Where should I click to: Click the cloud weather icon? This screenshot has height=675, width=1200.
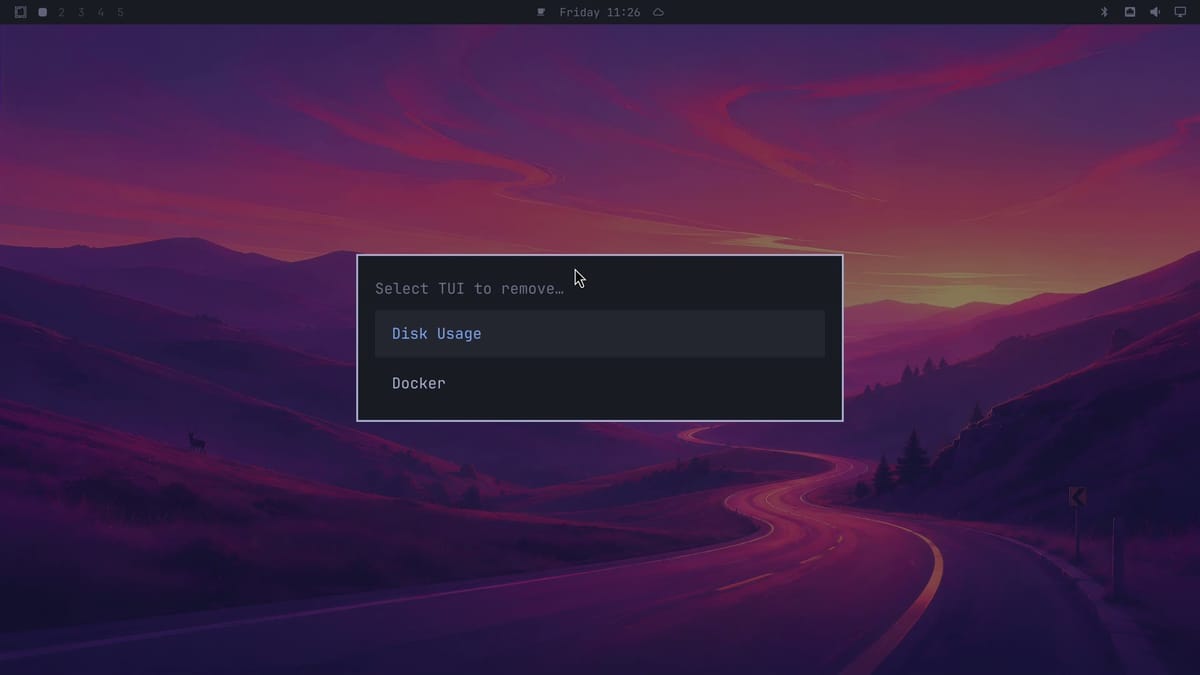click(x=658, y=12)
